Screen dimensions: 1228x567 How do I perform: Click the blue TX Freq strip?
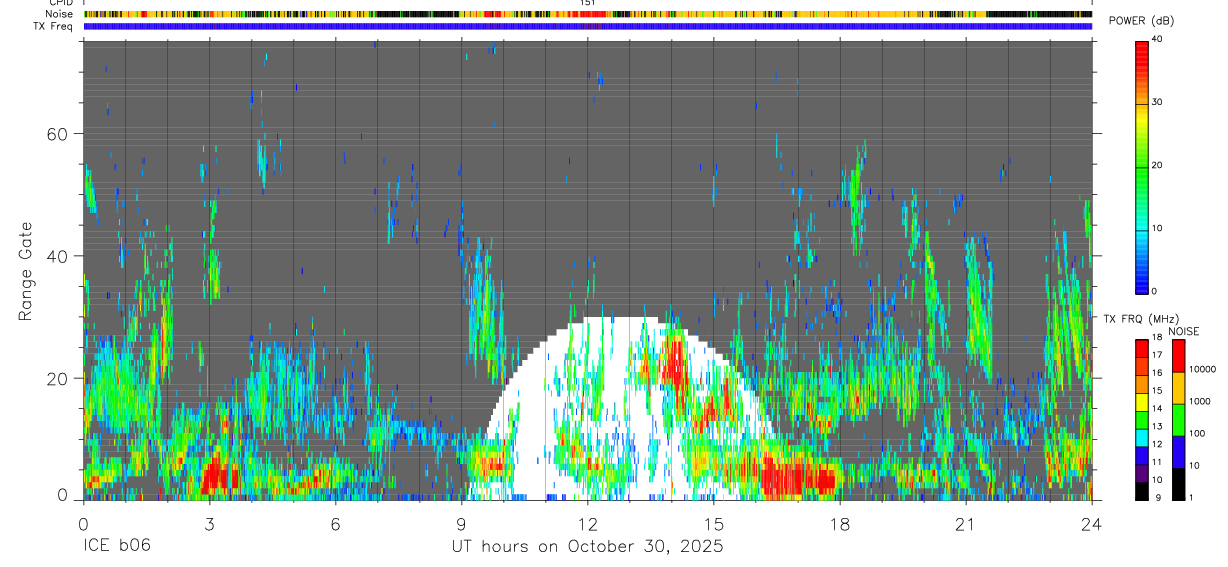click(588, 26)
